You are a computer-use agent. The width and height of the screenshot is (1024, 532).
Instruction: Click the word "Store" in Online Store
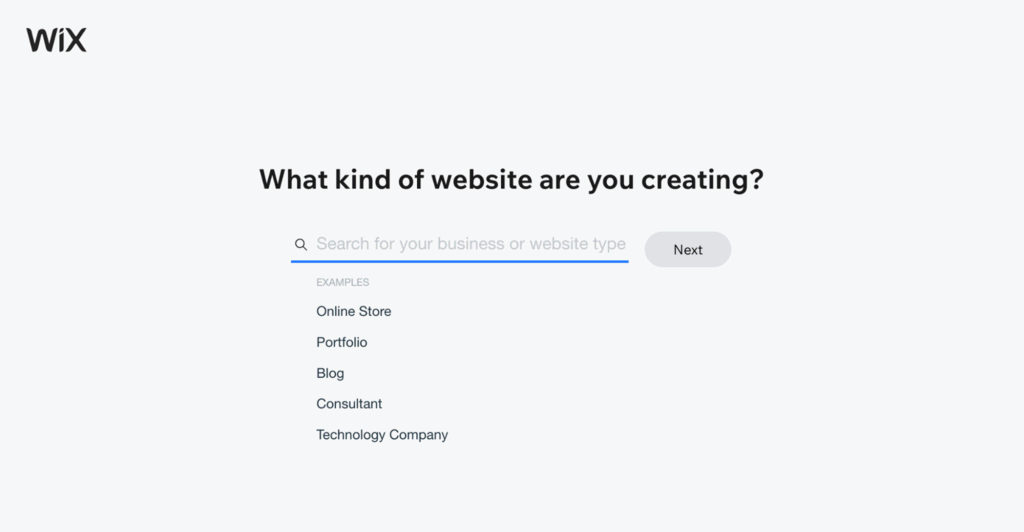tap(374, 311)
